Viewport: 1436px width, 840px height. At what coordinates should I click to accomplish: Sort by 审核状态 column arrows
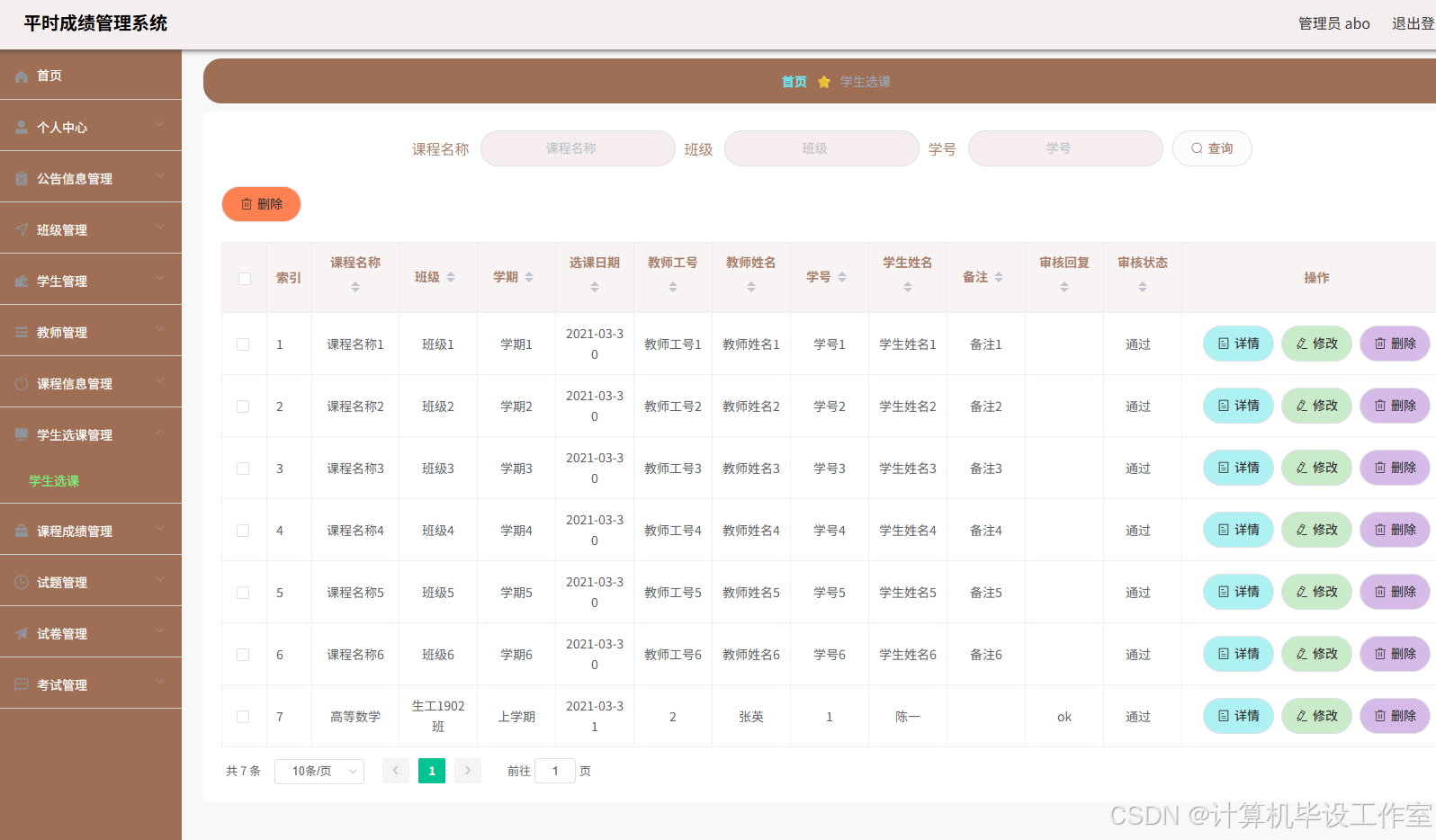point(1143,287)
